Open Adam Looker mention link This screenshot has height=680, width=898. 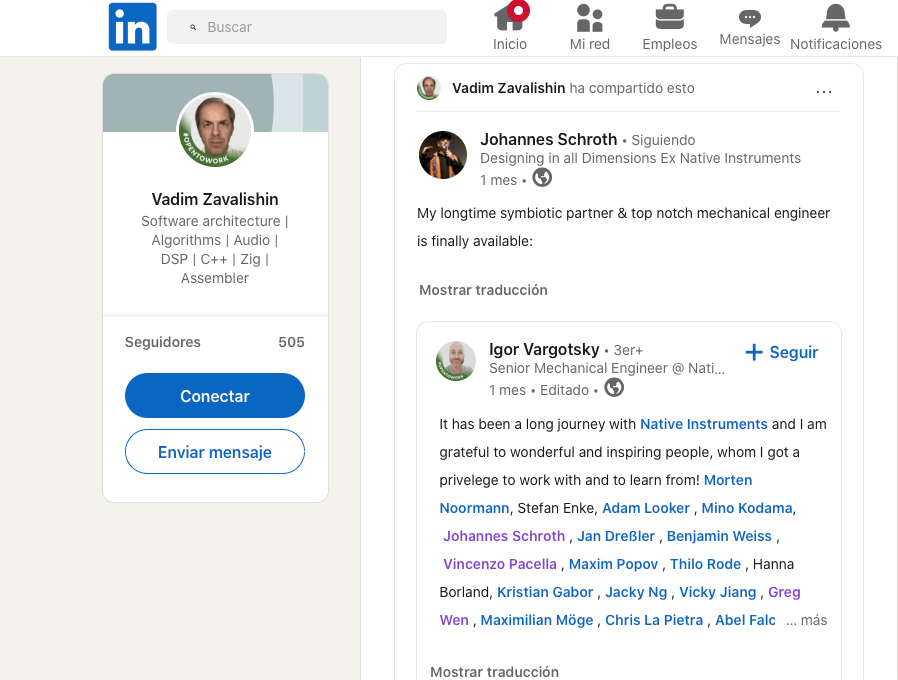click(x=645, y=508)
